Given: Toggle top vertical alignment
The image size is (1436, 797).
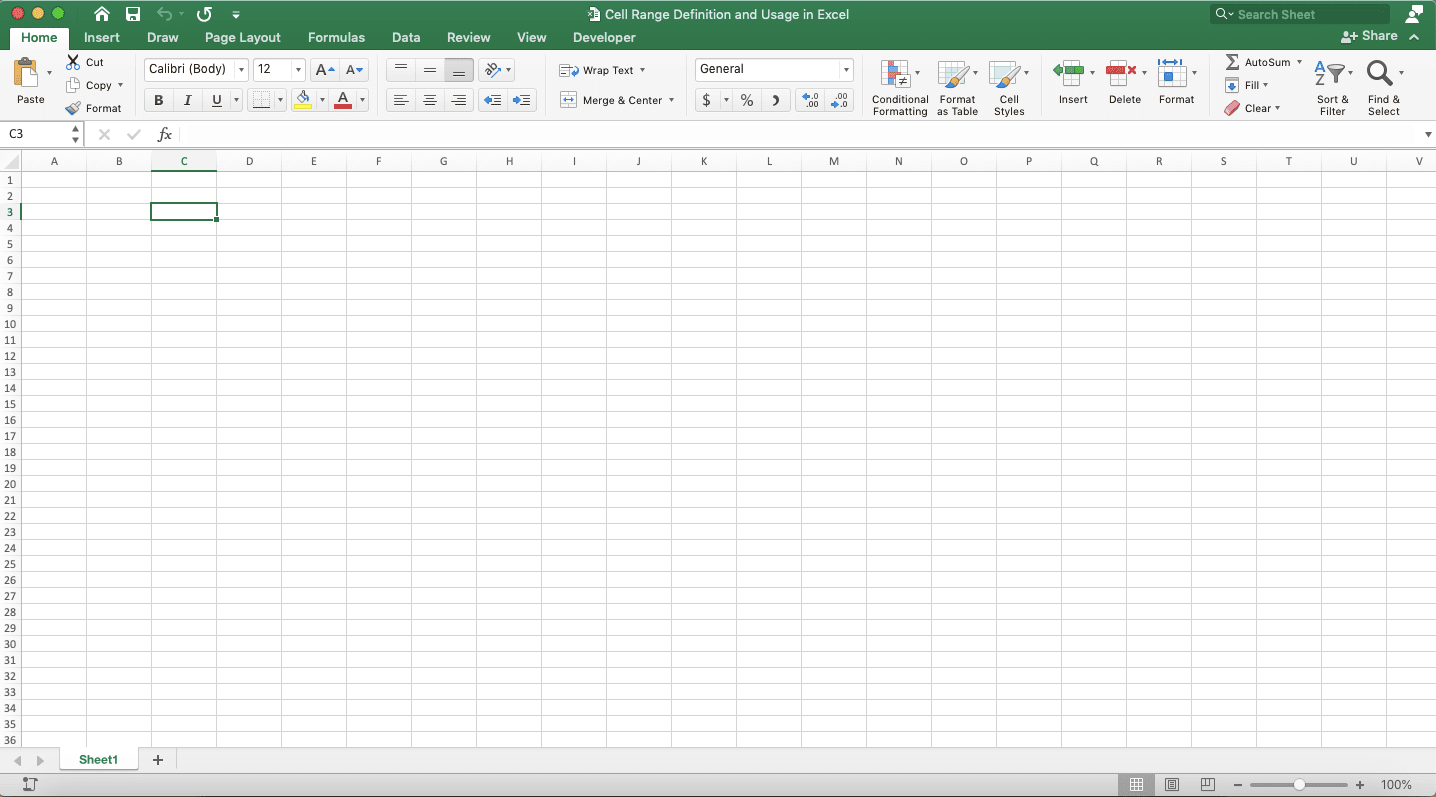Looking at the screenshot, I should coord(401,70).
